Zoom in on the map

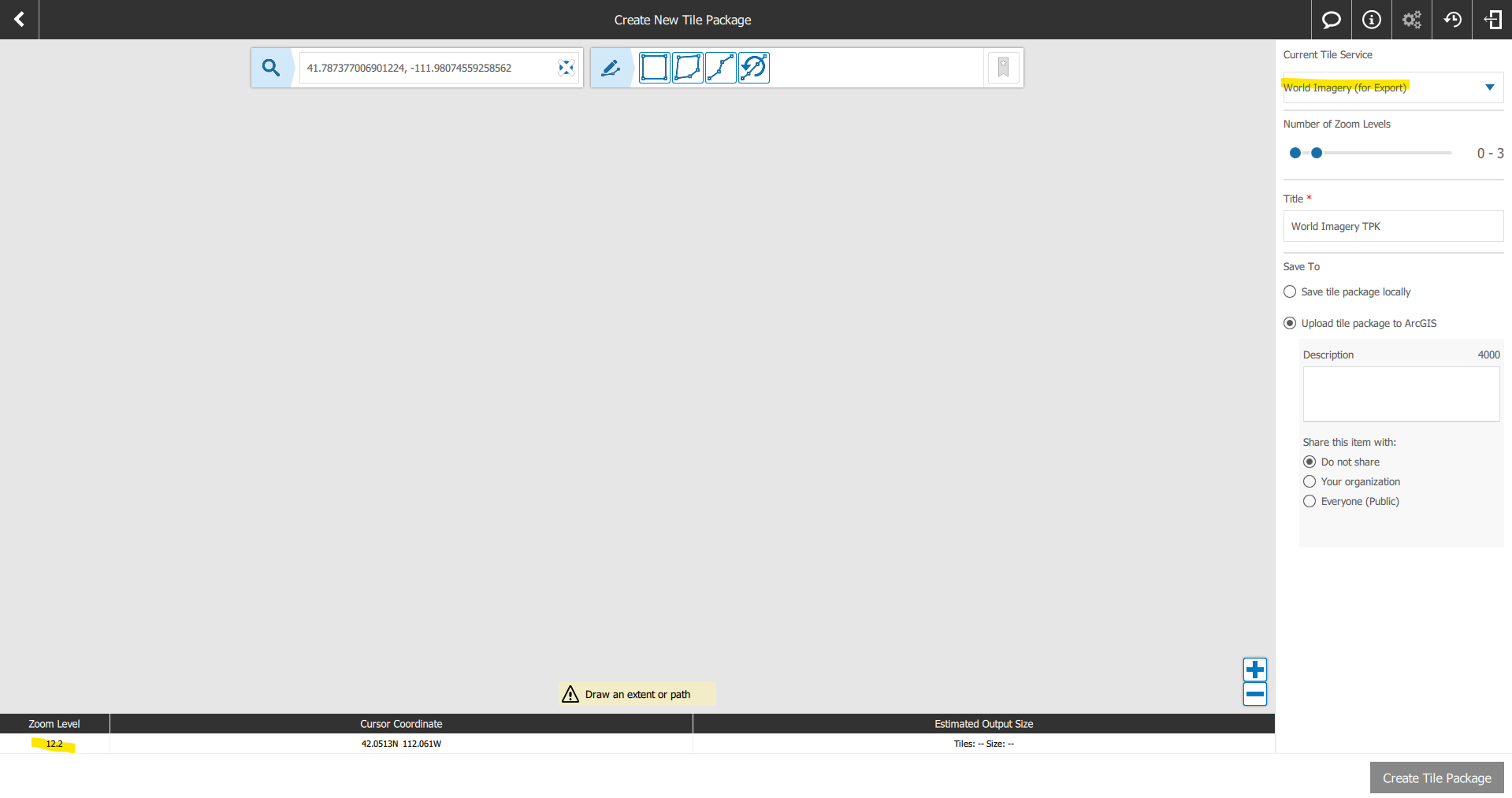tap(1254, 669)
